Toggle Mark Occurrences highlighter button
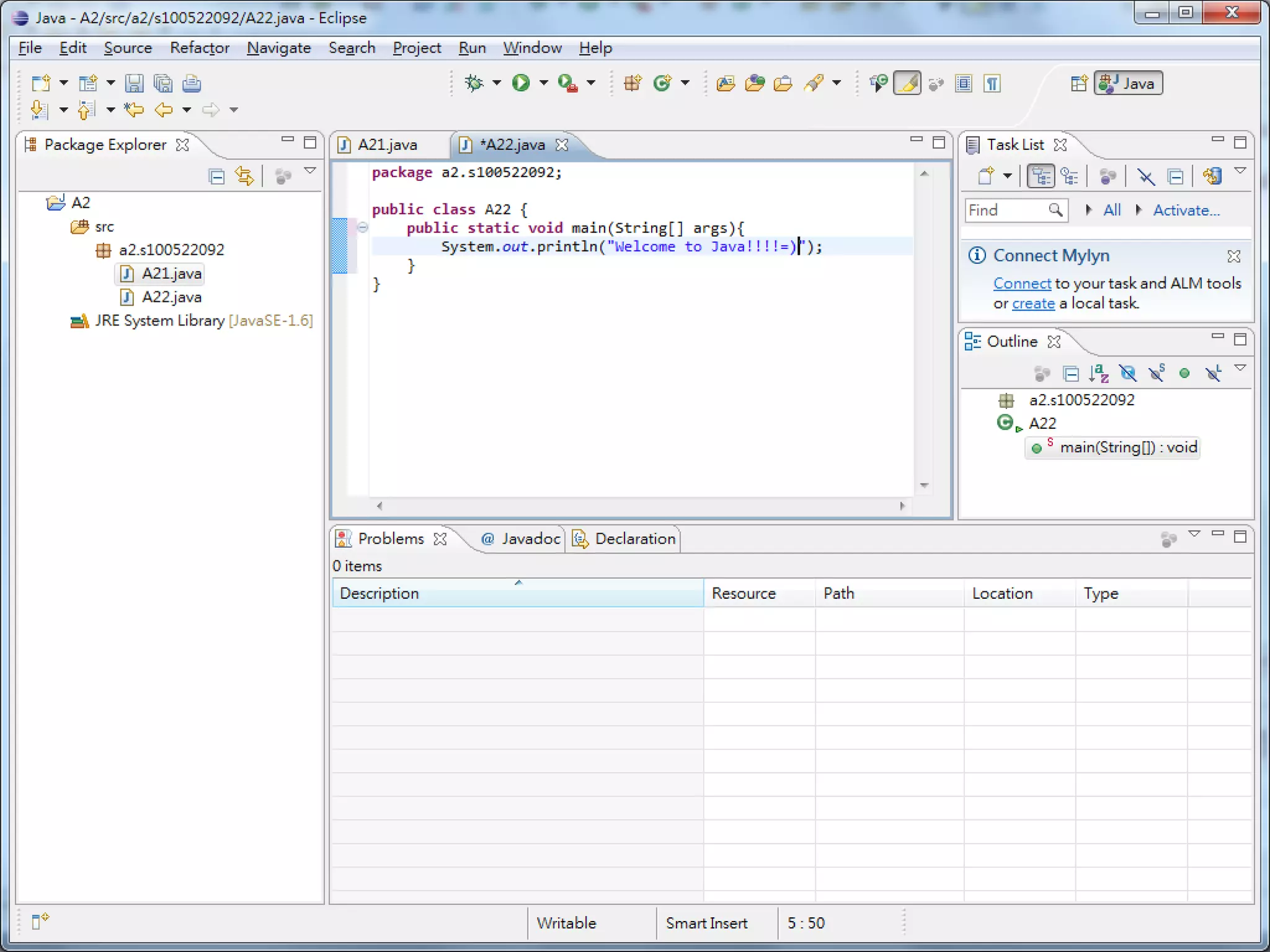 (907, 83)
